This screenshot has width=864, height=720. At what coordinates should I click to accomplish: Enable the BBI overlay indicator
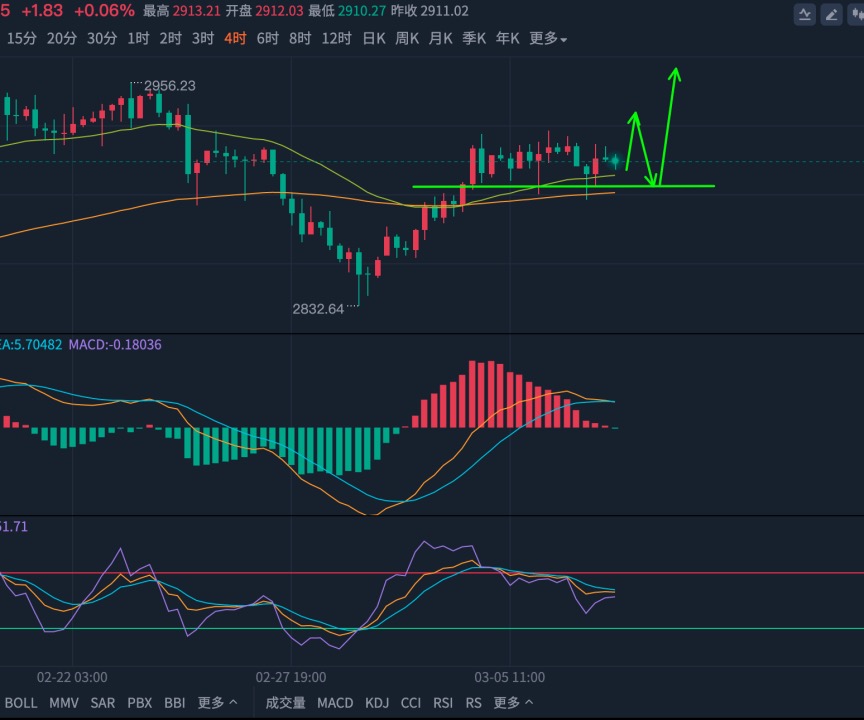pyautogui.click(x=175, y=703)
